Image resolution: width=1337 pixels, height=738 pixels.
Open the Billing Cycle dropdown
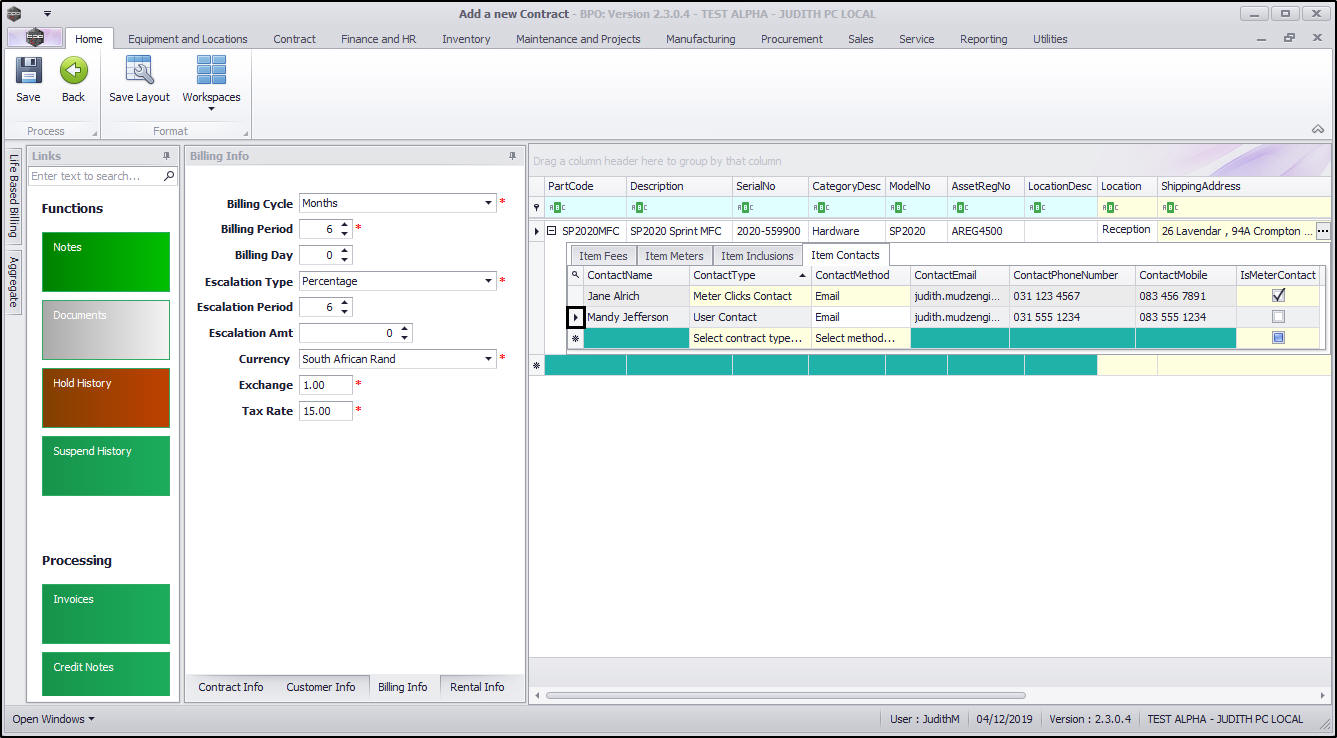(489, 203)
